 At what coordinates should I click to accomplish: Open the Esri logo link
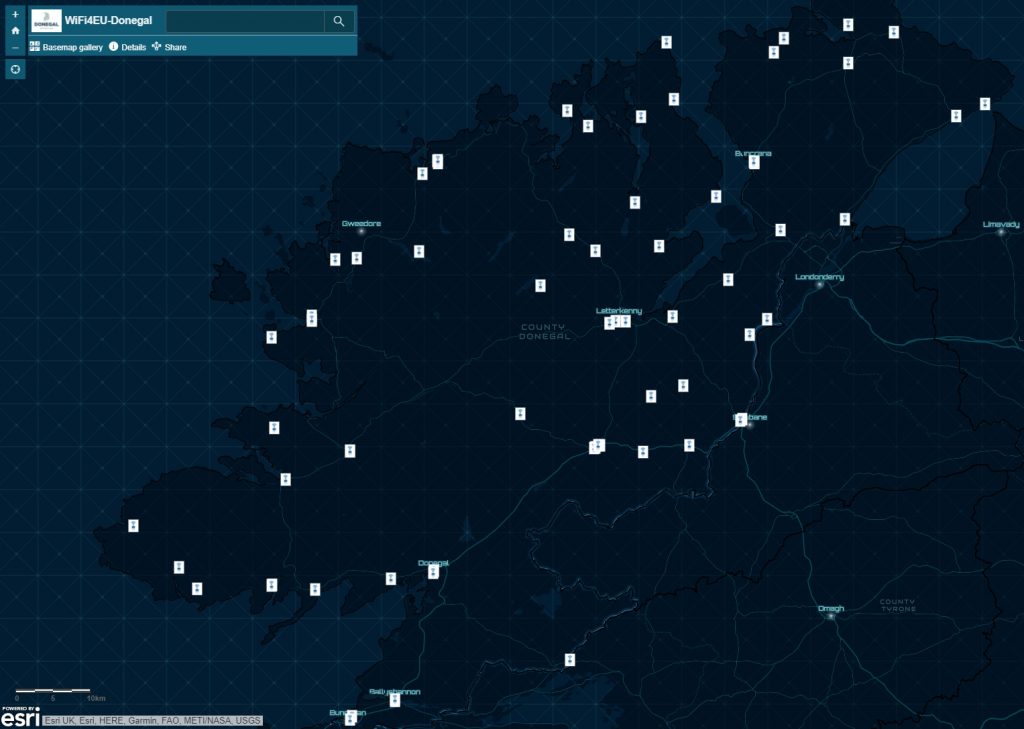coord(20,716)
